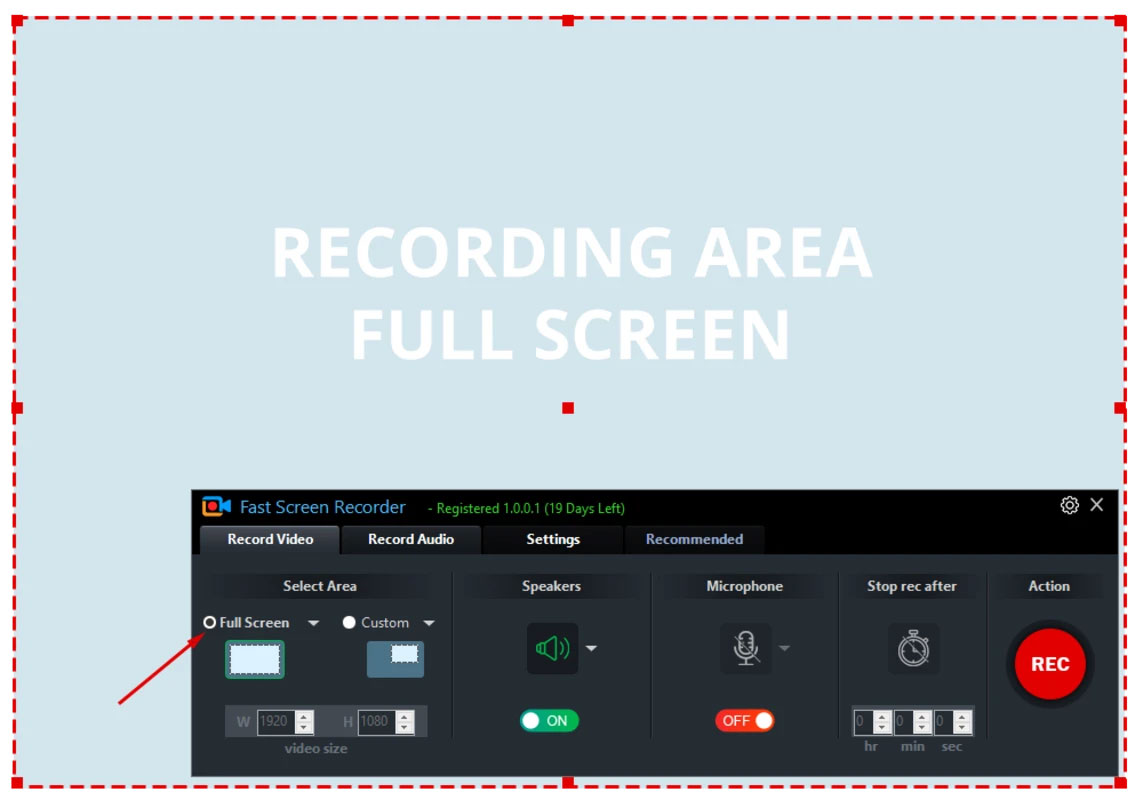The height and width of the screenshot is (800, 1143).
Task: Decrease video height with the down stepper
Action: (x=405, y=728)
